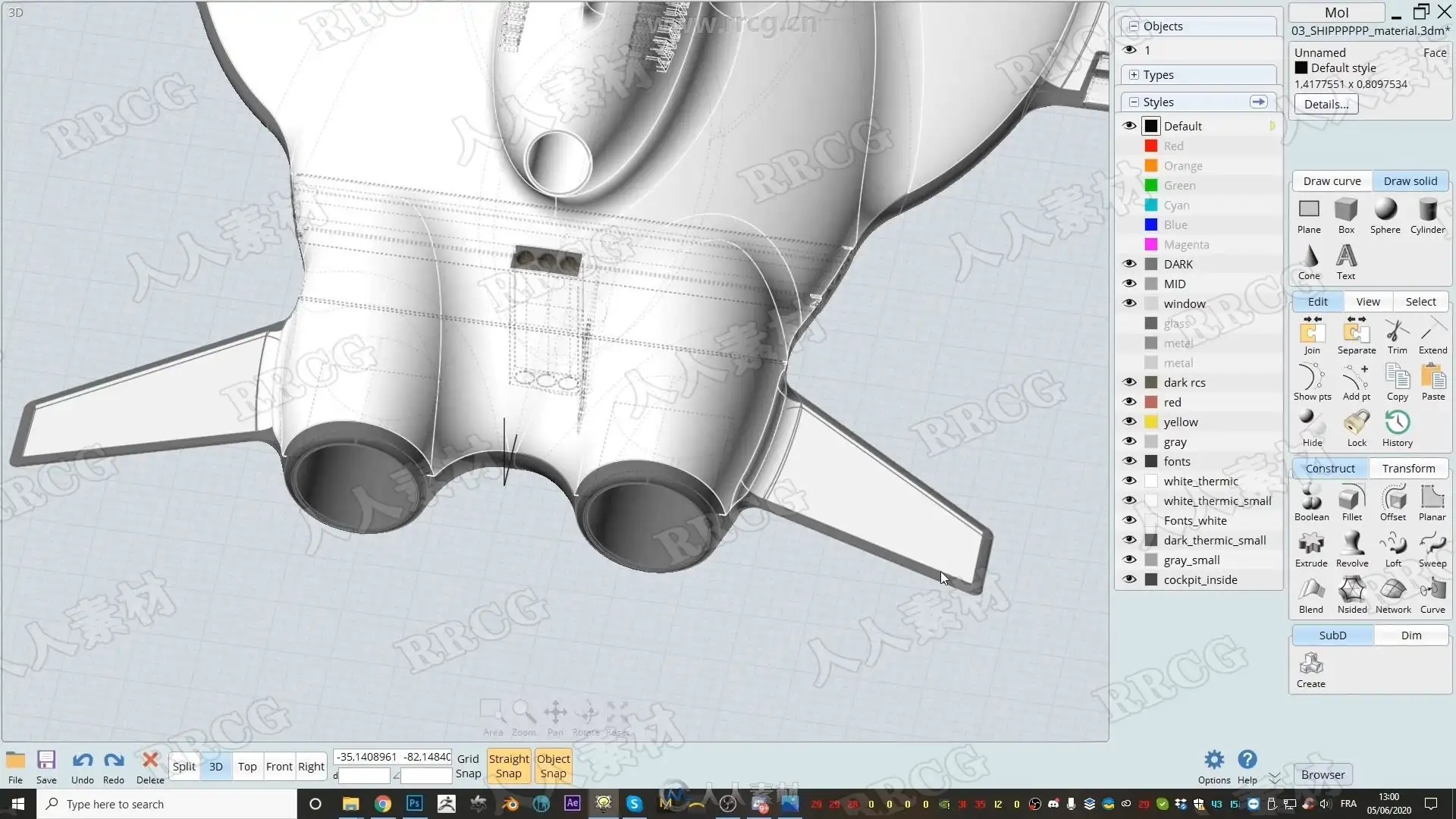Click the Red style color swatch
The height and width of the screenshot is (819, 1456).
(1151, 146)
